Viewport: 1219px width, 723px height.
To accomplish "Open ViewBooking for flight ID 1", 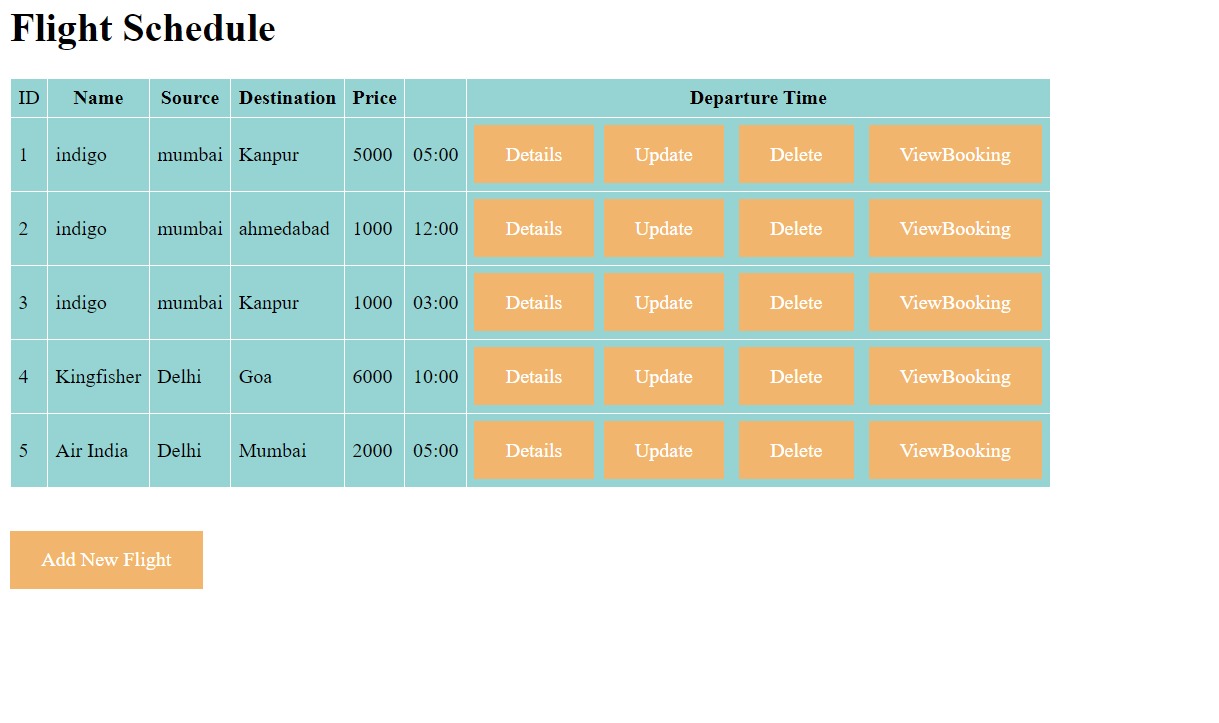I will [x=955, y=154].
